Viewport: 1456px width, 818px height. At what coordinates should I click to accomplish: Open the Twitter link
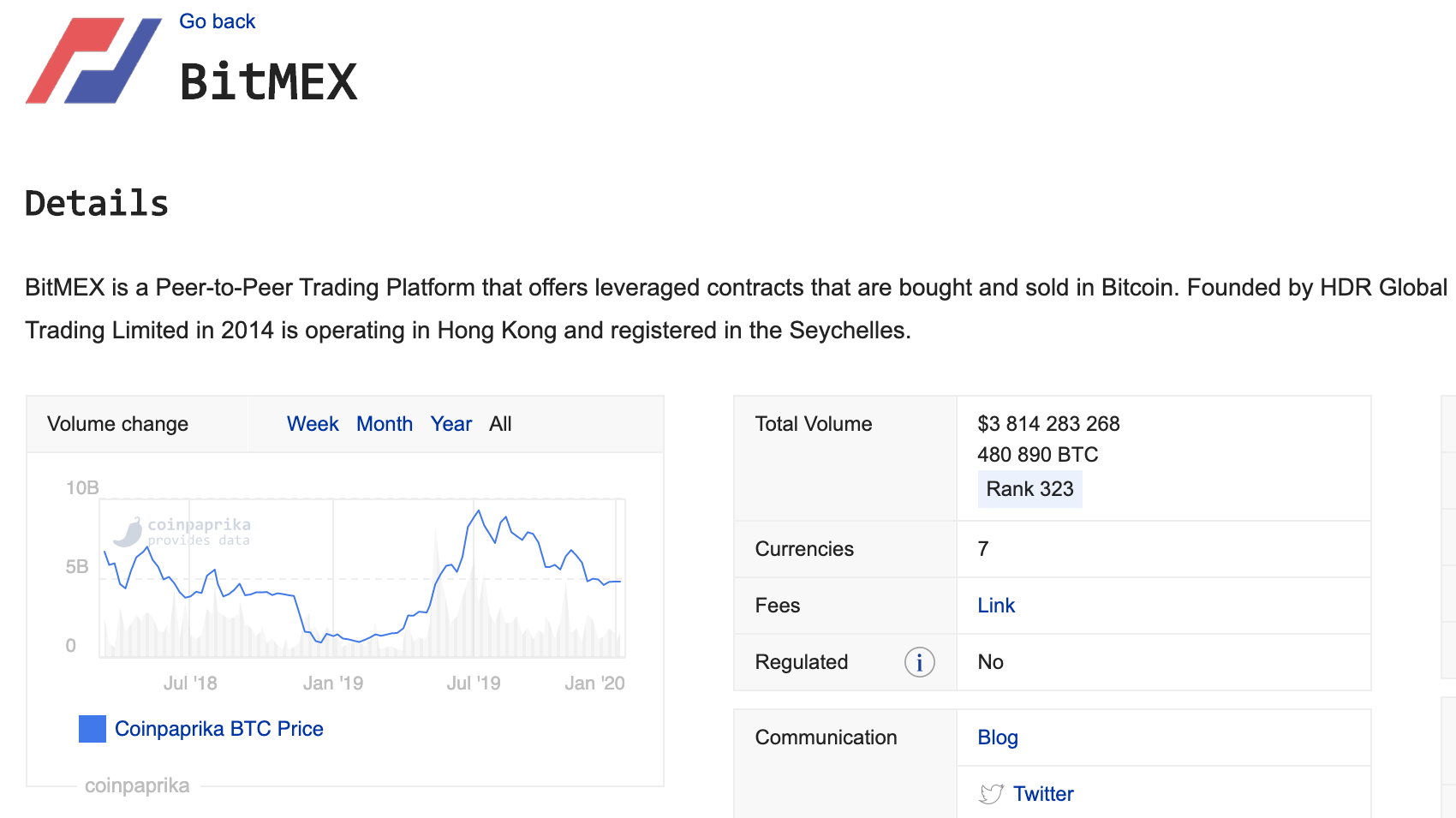coord(1043,794)
